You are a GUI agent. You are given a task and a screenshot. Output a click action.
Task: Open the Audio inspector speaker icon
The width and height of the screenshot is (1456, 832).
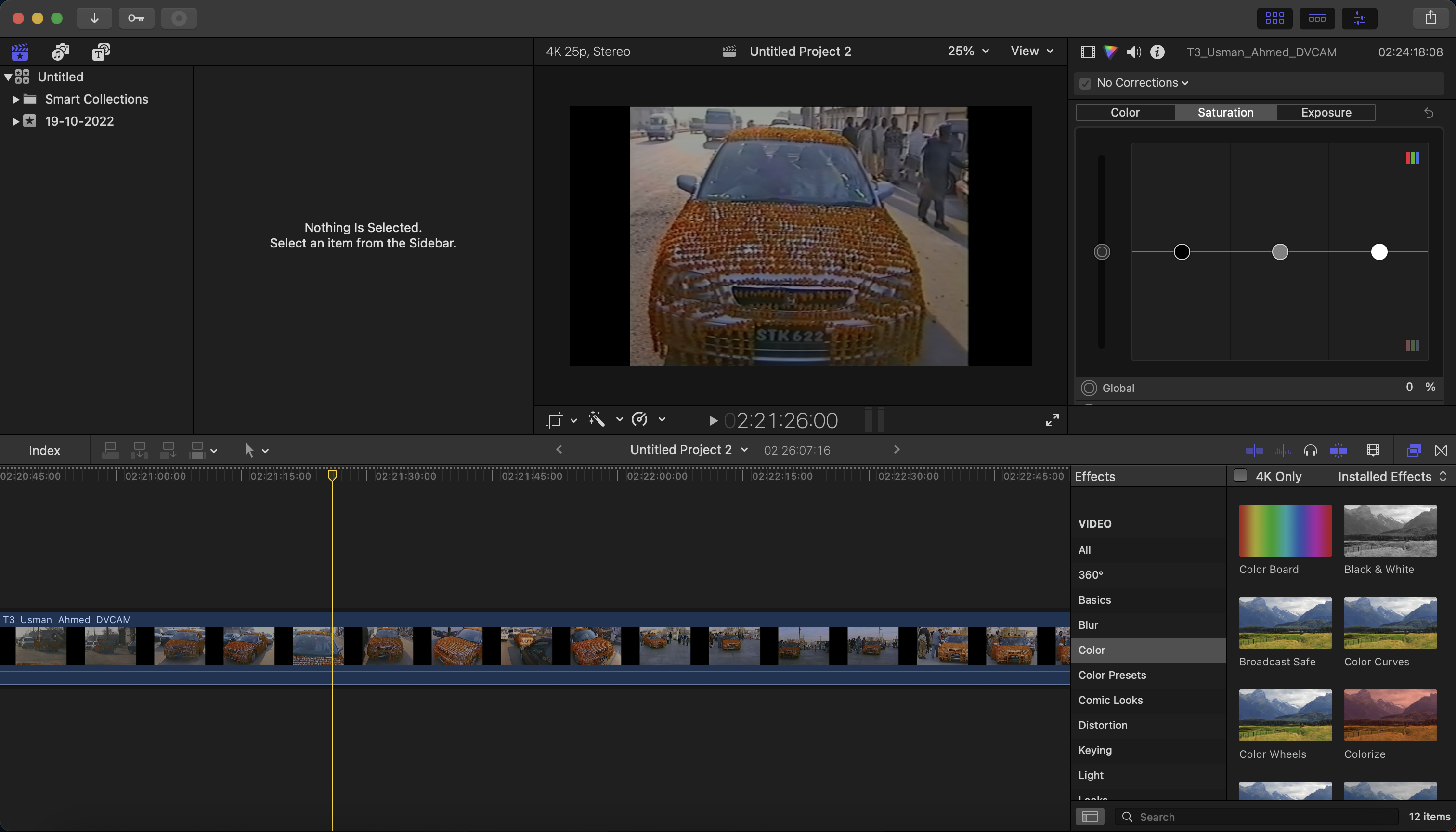click(1134, 52)
